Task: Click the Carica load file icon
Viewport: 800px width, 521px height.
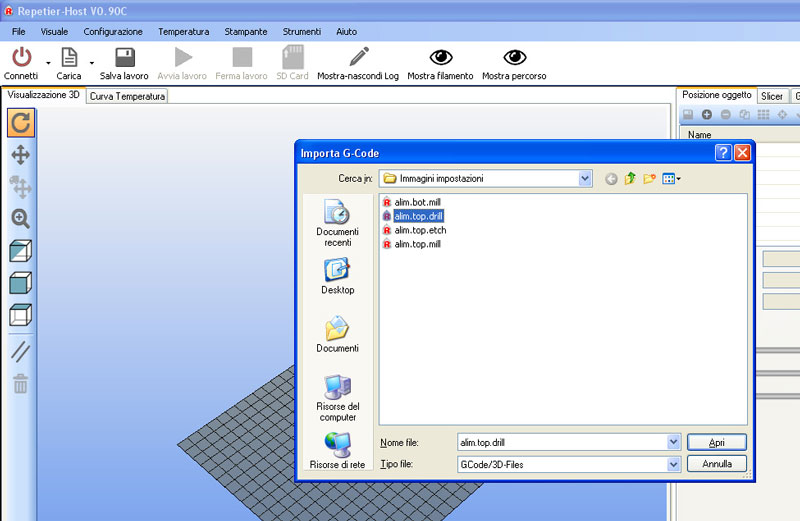Action: tap(69, 57)
